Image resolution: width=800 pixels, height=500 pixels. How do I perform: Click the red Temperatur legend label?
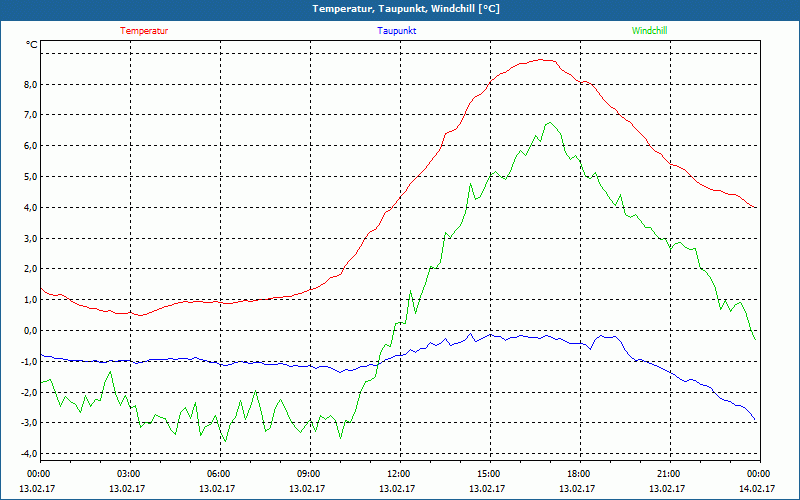(x=144, y=31)
